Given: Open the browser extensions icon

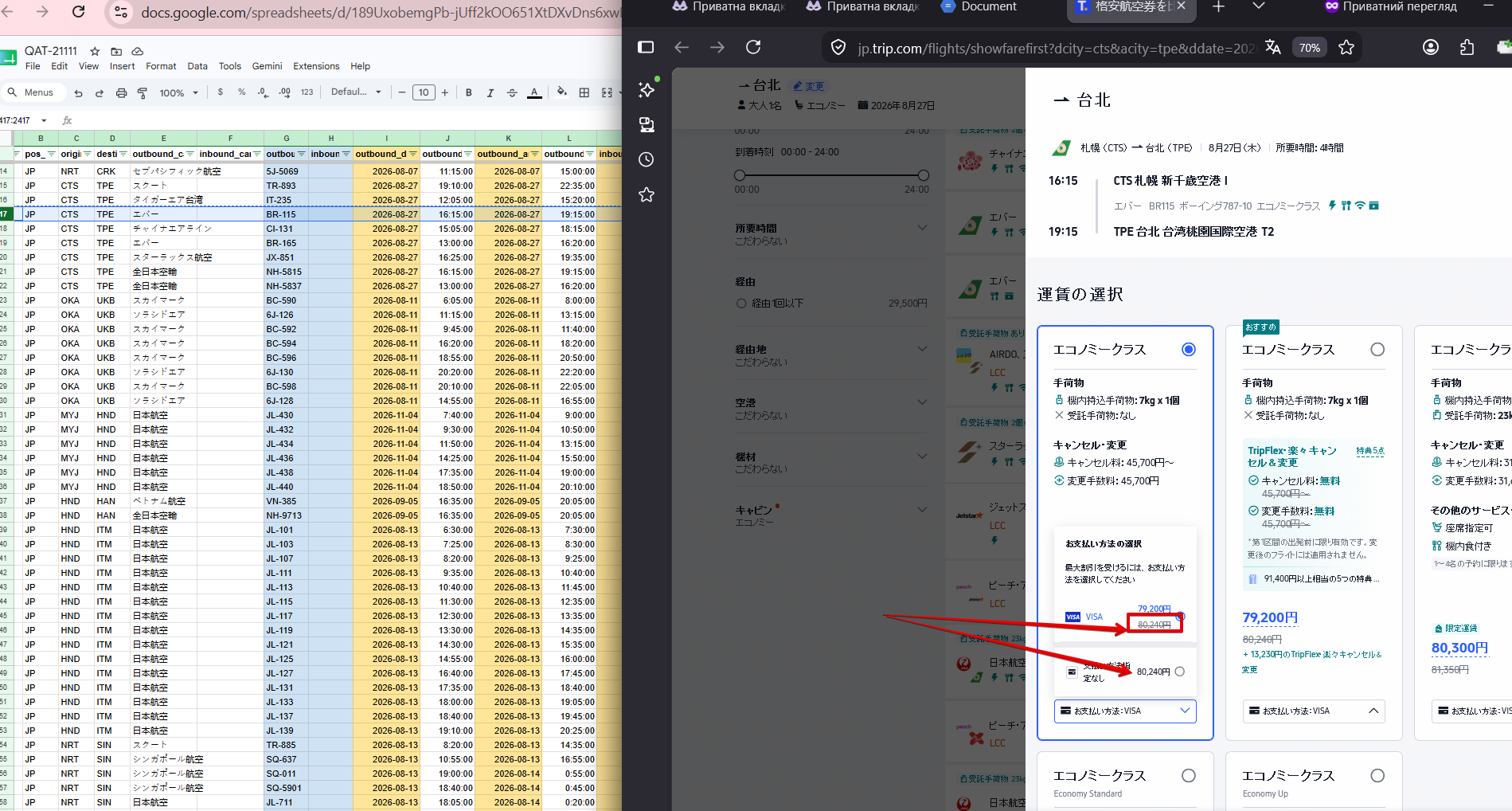Looking at the screenshot, I should click(1467, 47).
